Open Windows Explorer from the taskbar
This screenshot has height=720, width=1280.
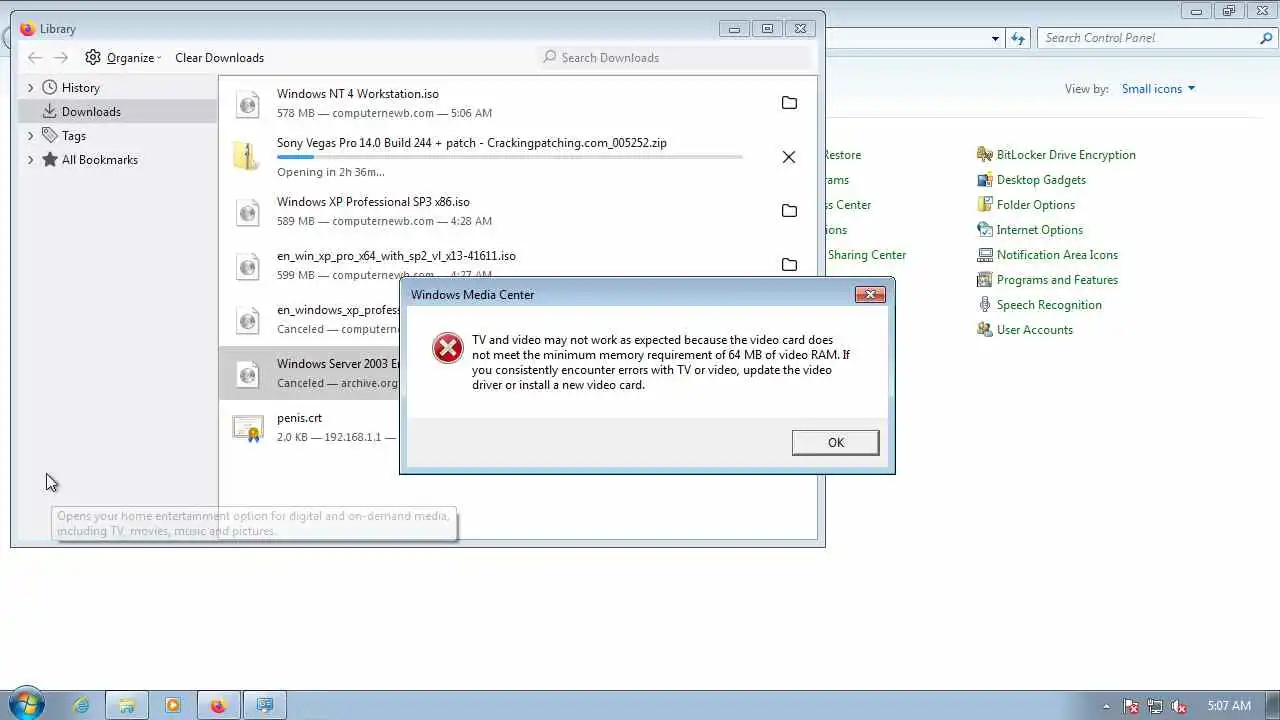pos(127,705)
